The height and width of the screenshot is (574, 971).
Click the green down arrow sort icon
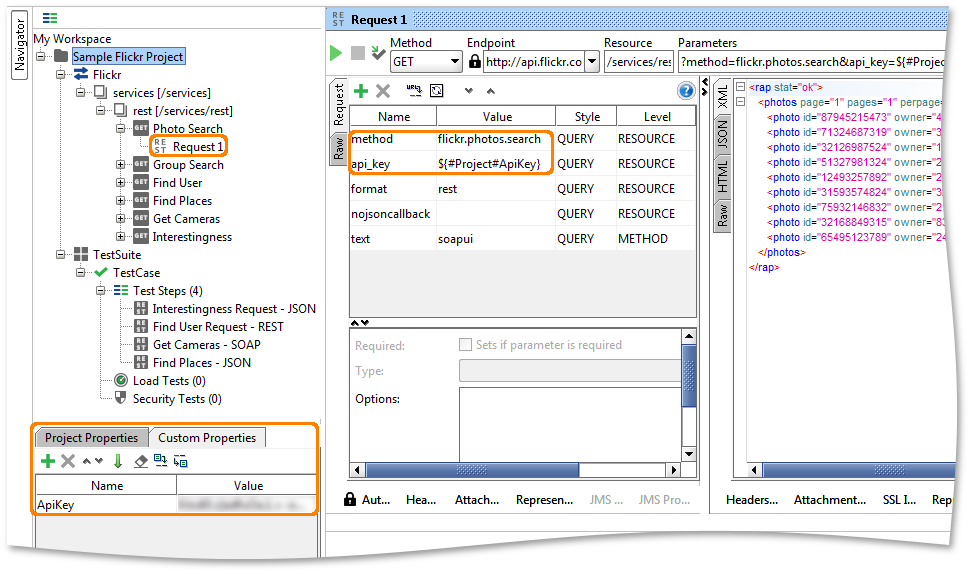coord(118,461)
